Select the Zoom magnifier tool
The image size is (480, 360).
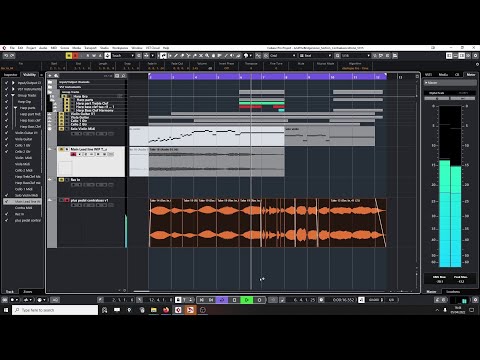click(x=207, y=56)
